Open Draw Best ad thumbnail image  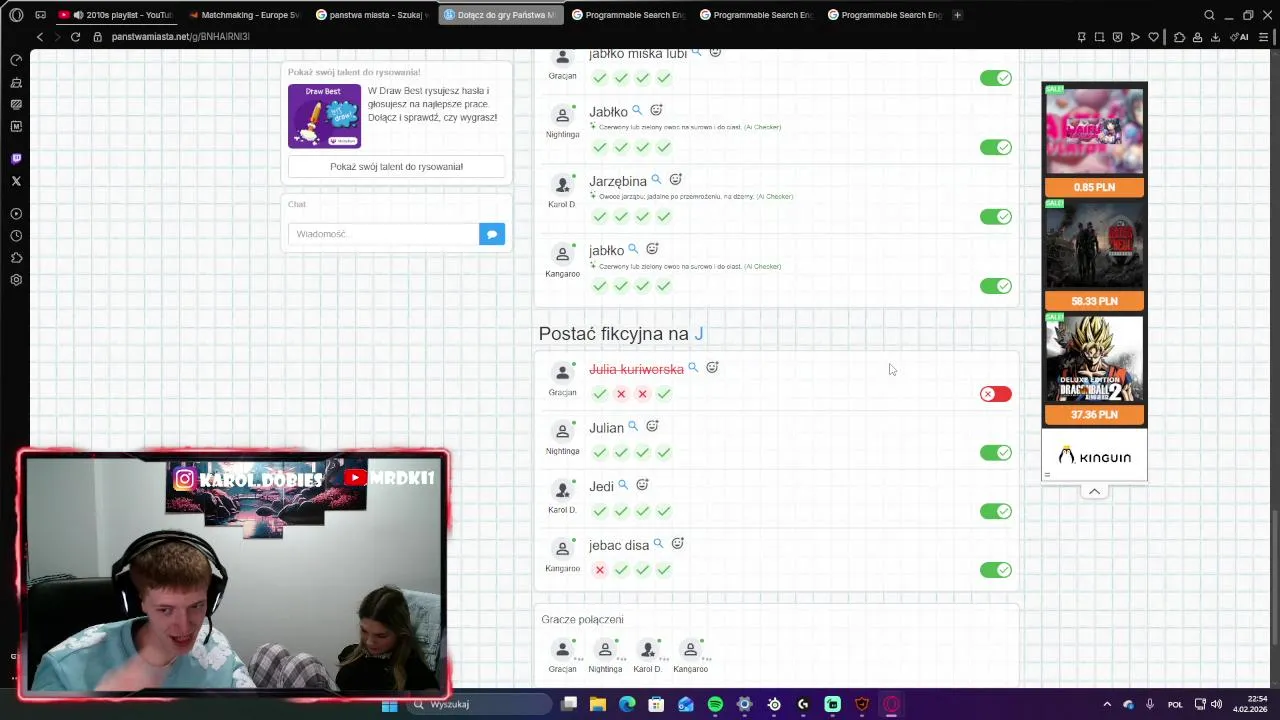pyautogui.click(x=324, y=116)
